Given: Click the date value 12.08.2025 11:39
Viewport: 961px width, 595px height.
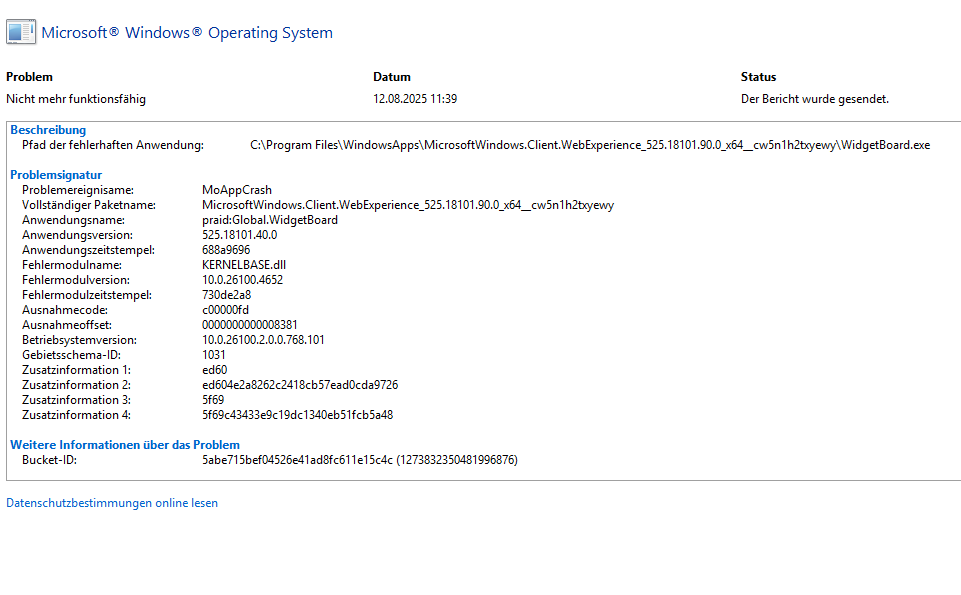Looking at the screenshot, I should [415, 99].
